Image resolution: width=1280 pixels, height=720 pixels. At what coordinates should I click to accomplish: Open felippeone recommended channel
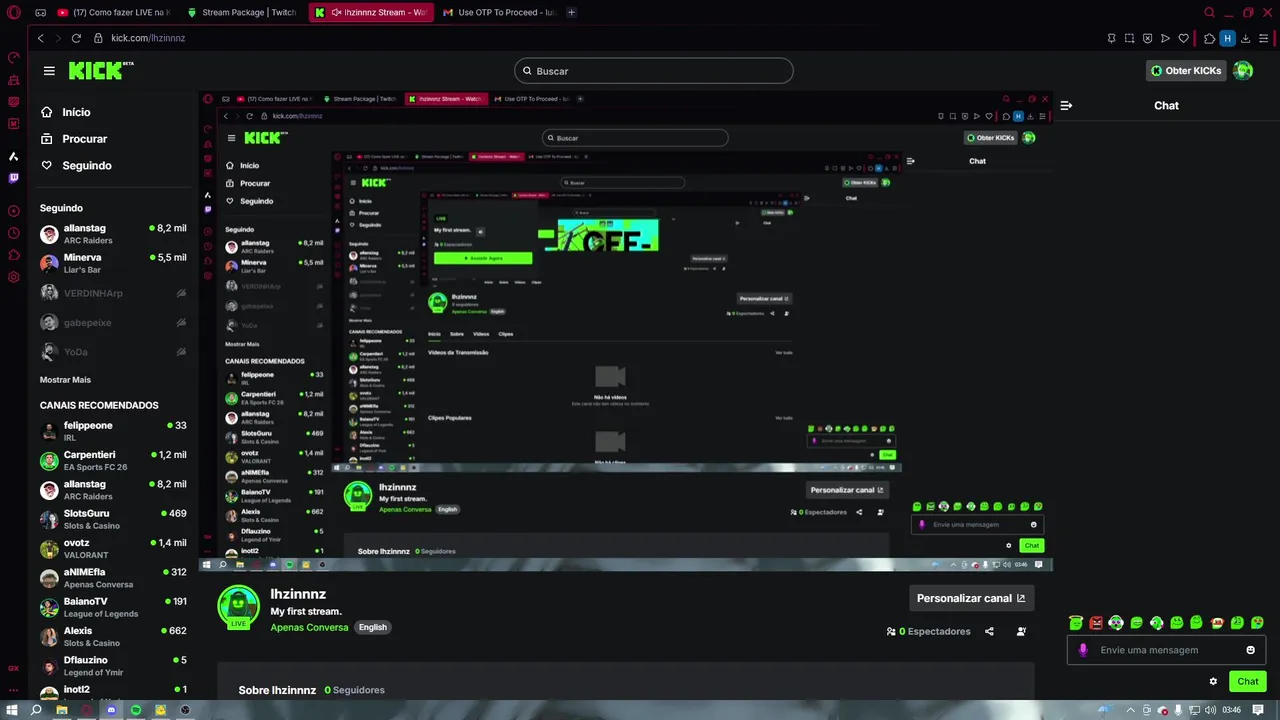(113, 431)
